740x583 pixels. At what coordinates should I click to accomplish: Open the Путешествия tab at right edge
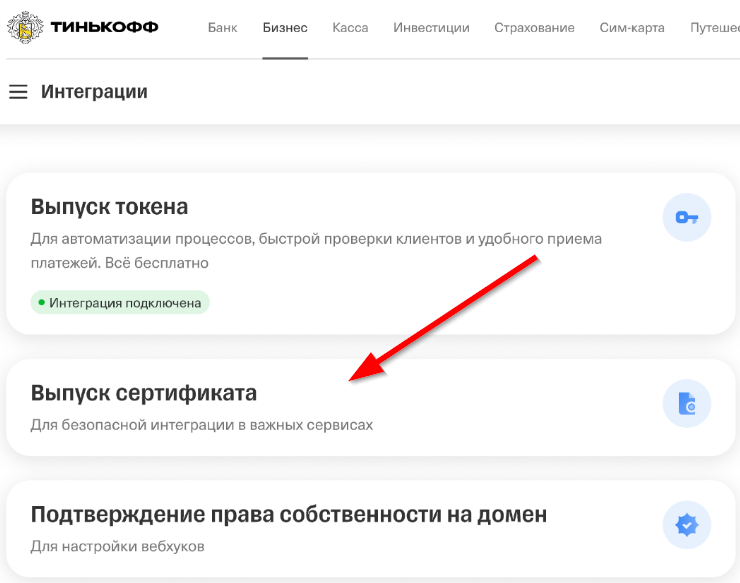point(715,28)
